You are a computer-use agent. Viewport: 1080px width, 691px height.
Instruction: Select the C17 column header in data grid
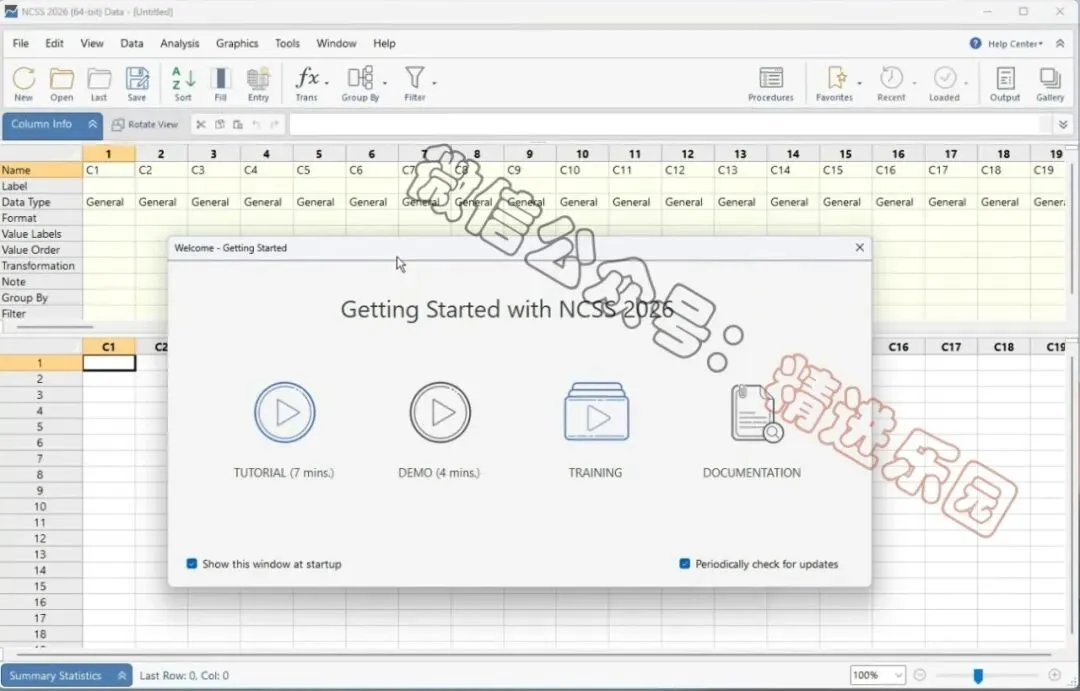tap(951, 347)
